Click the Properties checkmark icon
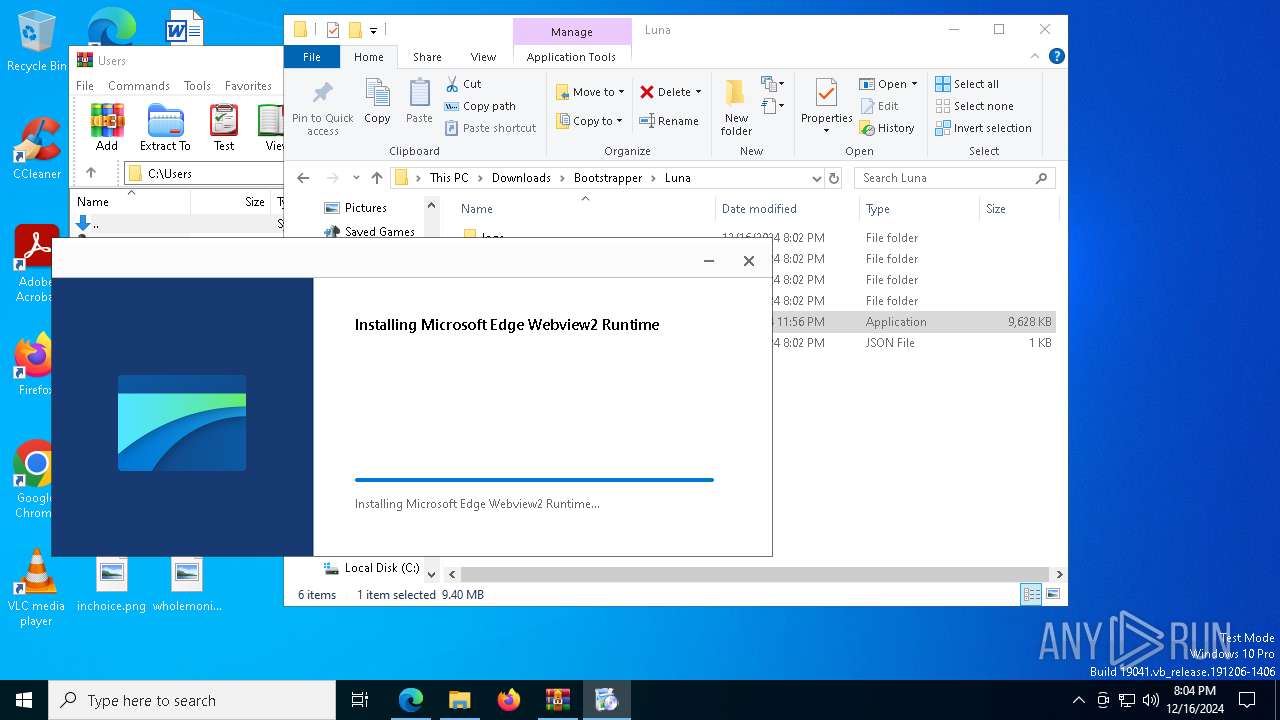This screenshot has width=1280, height=720. (826, 94)
